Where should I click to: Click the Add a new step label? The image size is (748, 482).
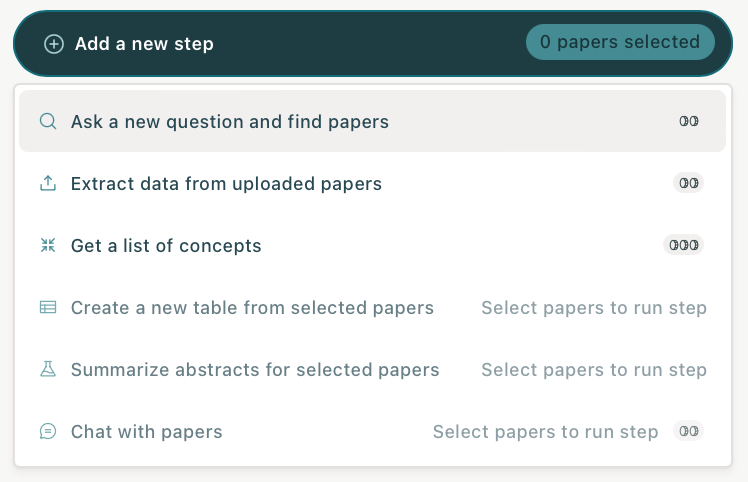144,44
